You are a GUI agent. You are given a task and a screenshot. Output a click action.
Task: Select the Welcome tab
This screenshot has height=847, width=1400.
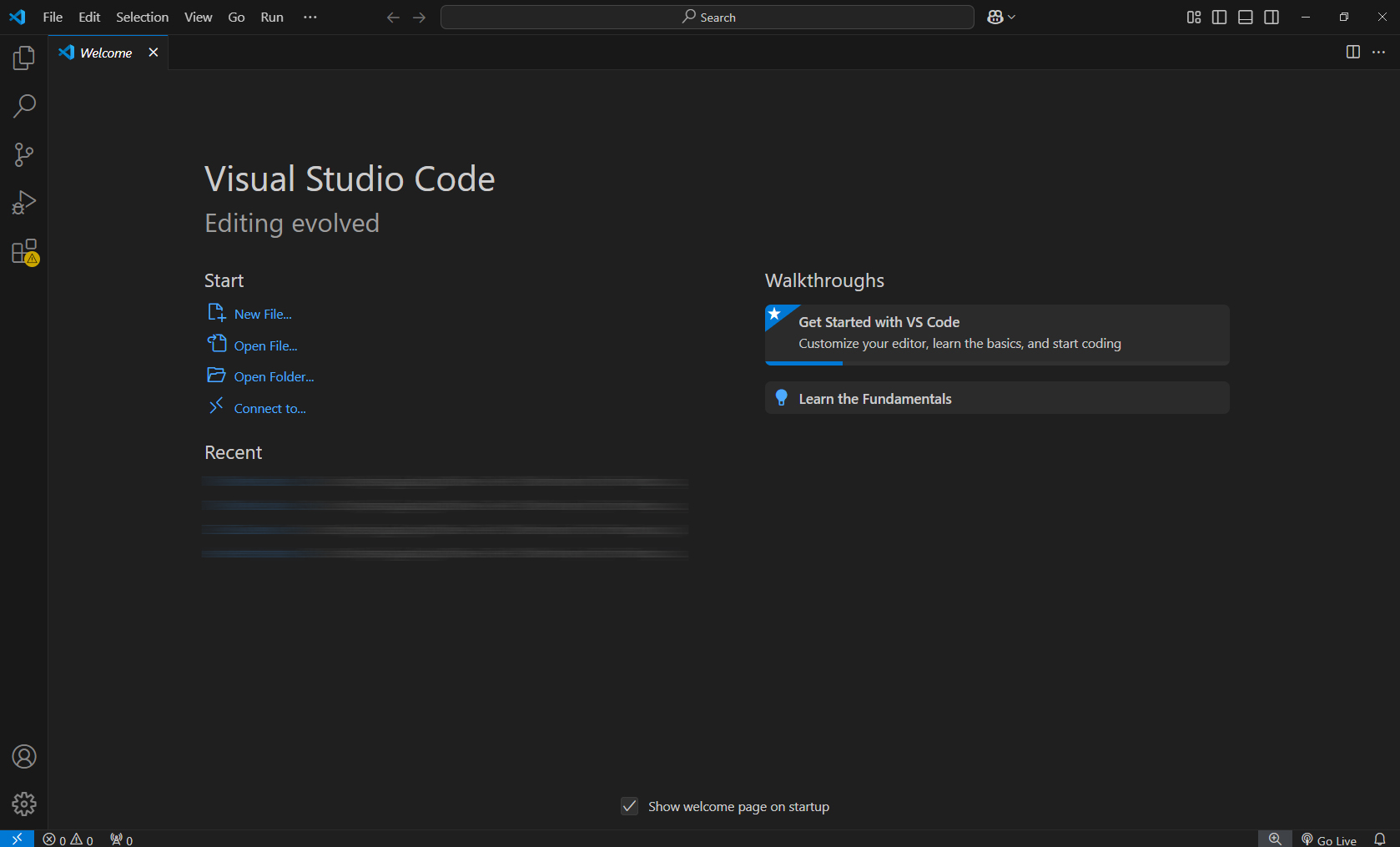coord(106,53)
